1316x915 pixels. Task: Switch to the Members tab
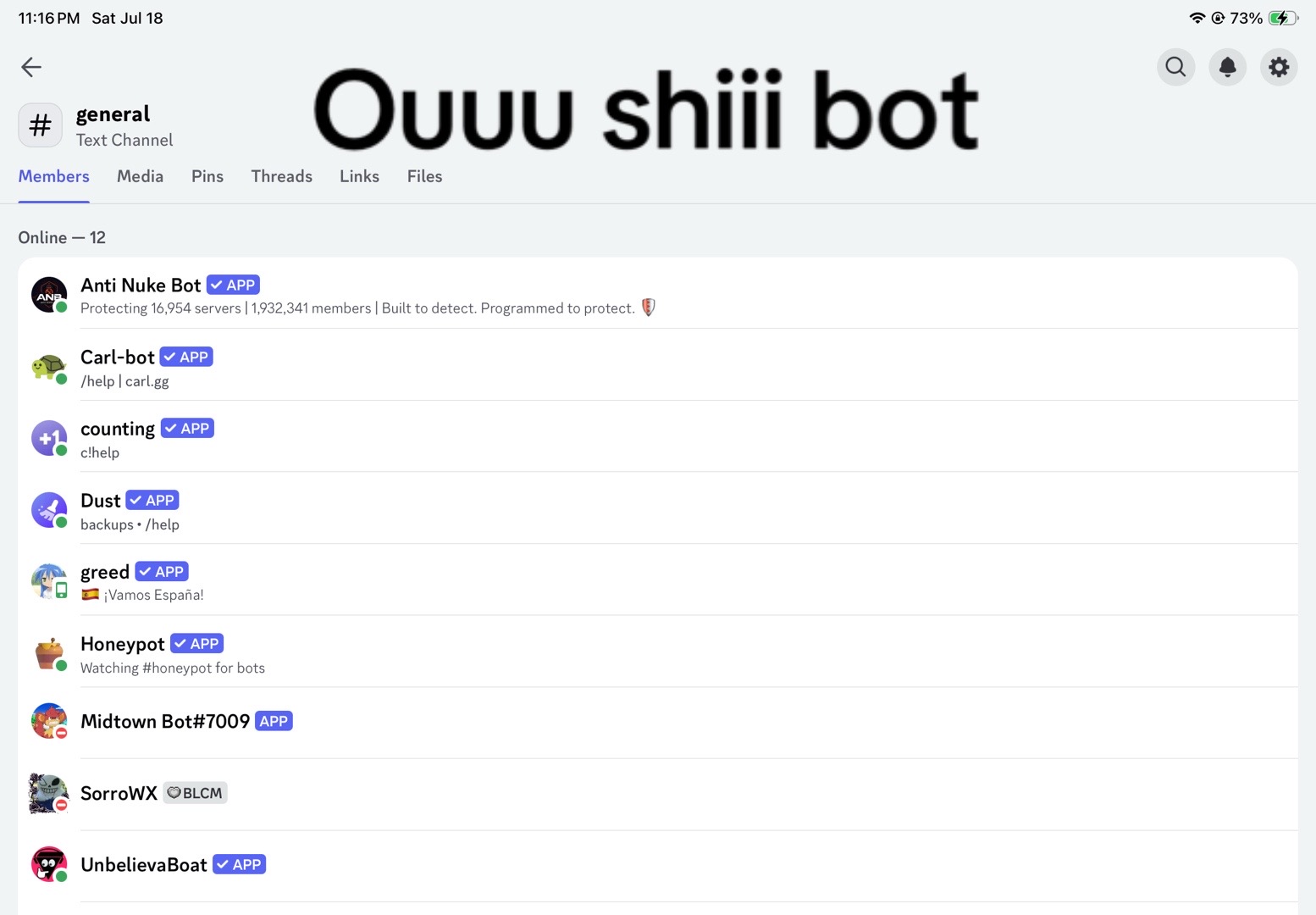click(54, 176)
